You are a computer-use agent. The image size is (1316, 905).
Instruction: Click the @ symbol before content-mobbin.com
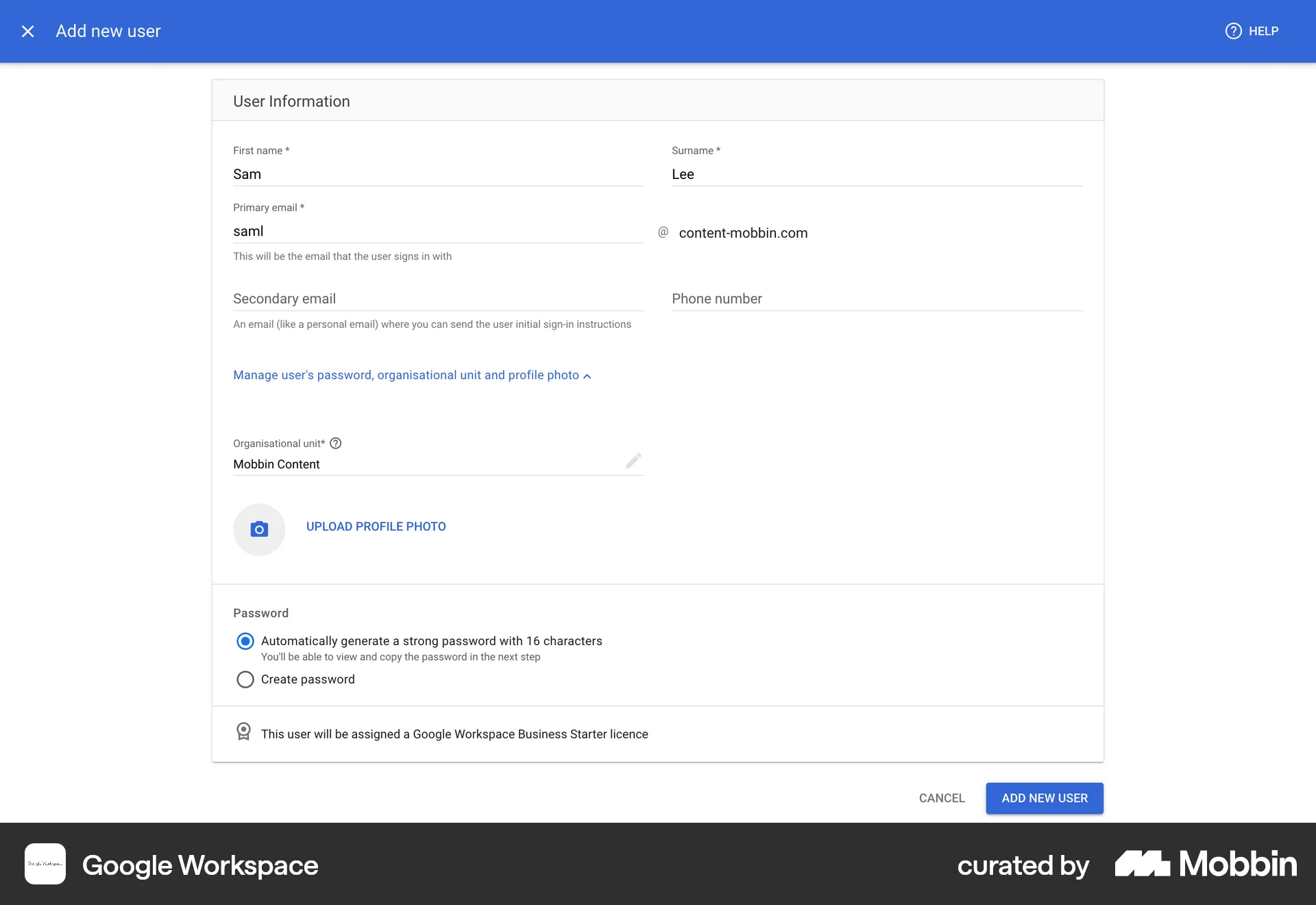coord(662,232)
